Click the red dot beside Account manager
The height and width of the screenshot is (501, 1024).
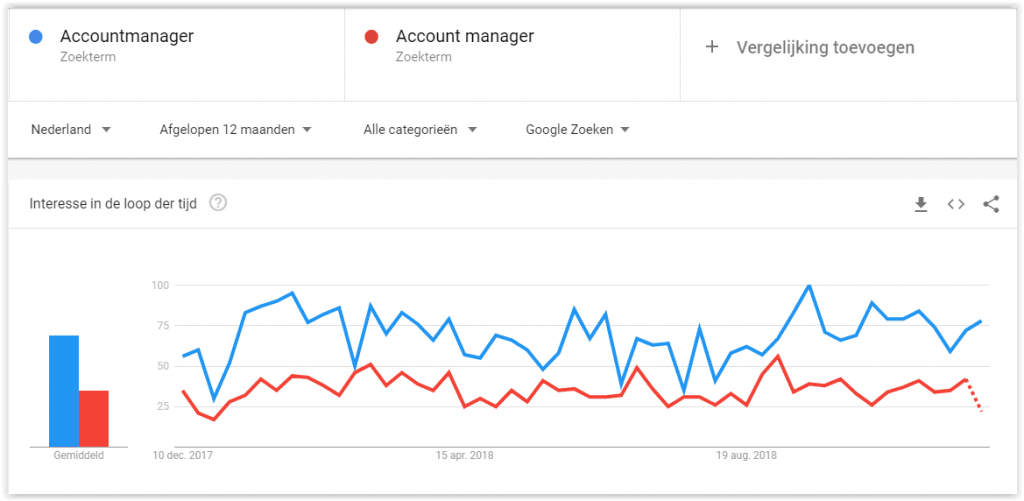click(x=371, y=37)
